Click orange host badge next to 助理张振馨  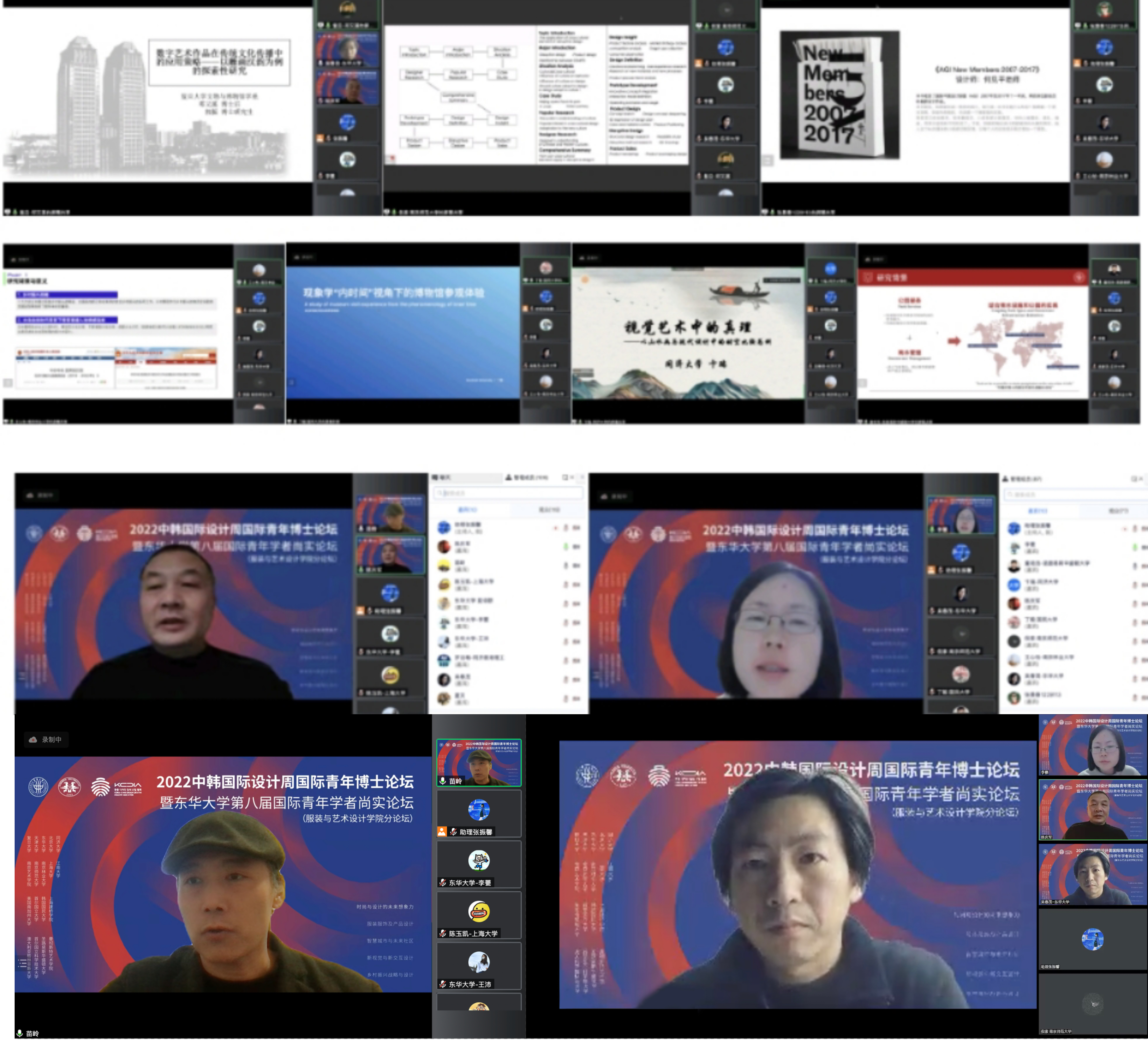(442, 831)
